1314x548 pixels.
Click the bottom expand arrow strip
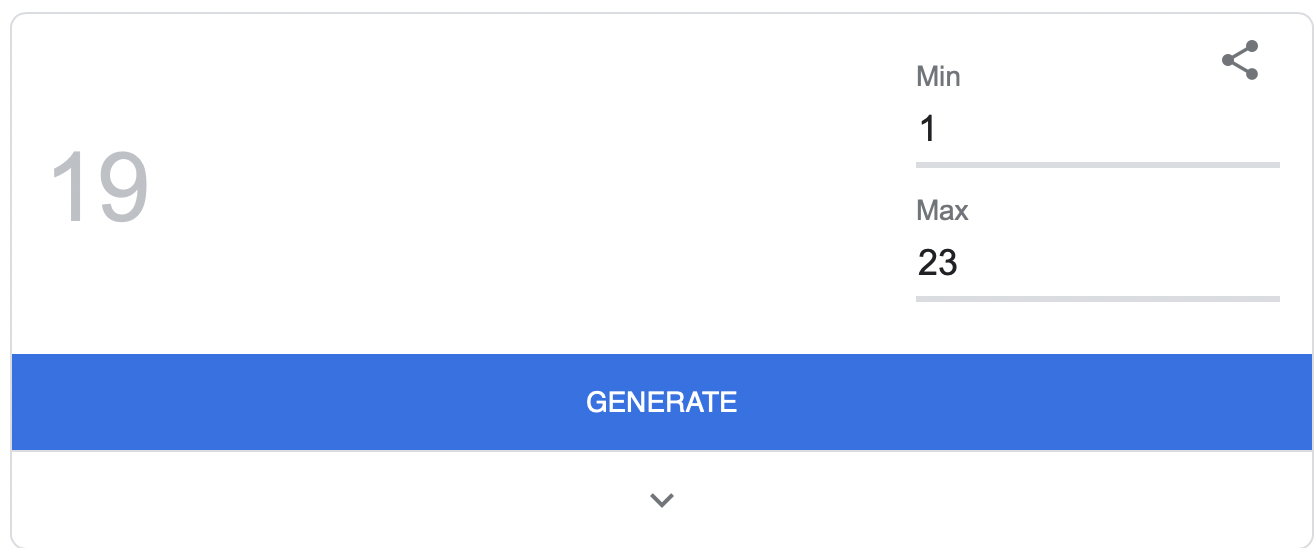point(661,500)
